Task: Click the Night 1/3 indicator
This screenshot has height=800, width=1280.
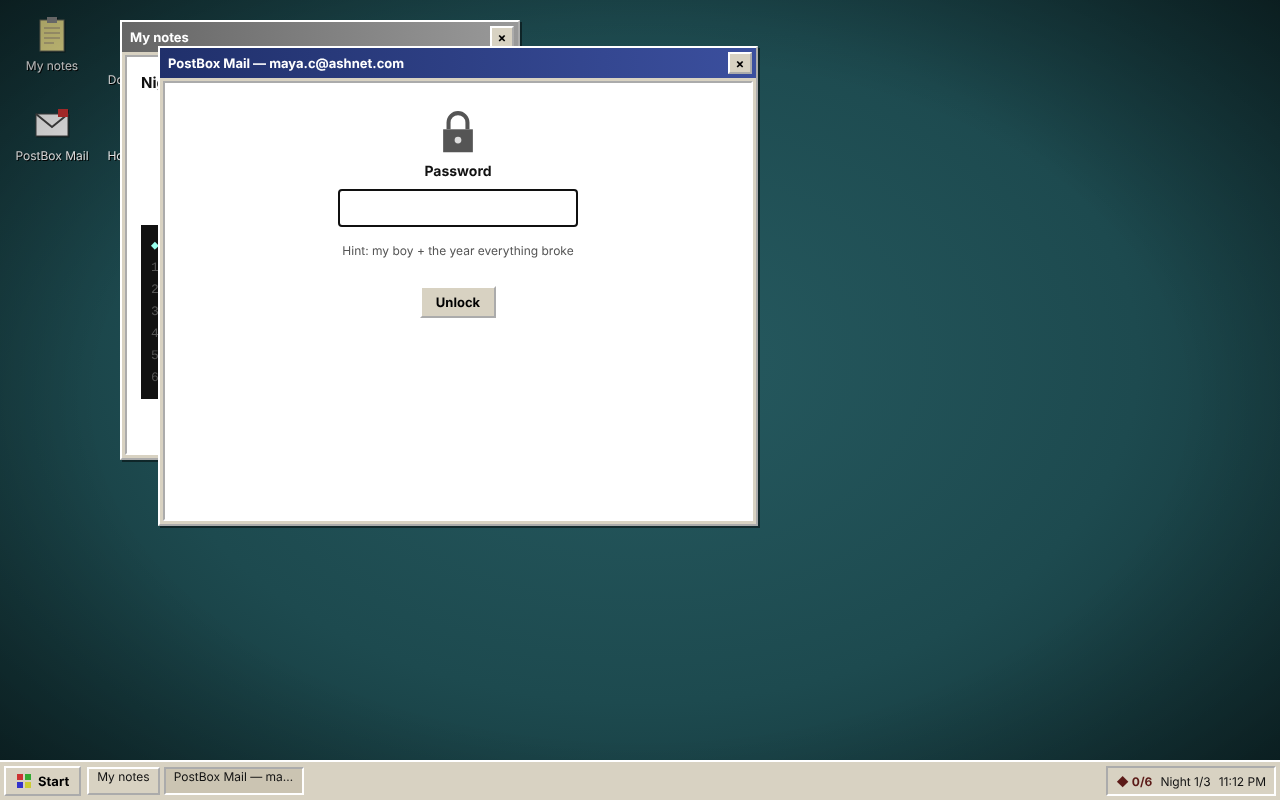Action: point(1185,781)
